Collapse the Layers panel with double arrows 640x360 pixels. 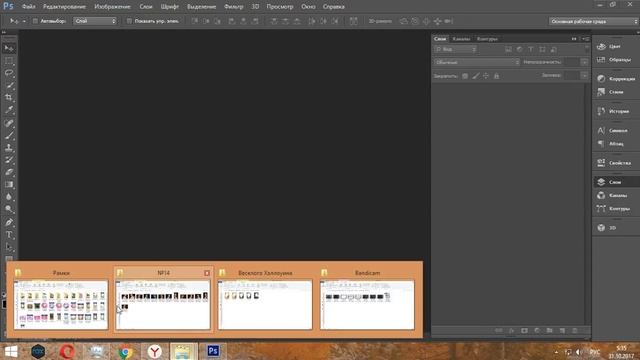coord(574,39)
